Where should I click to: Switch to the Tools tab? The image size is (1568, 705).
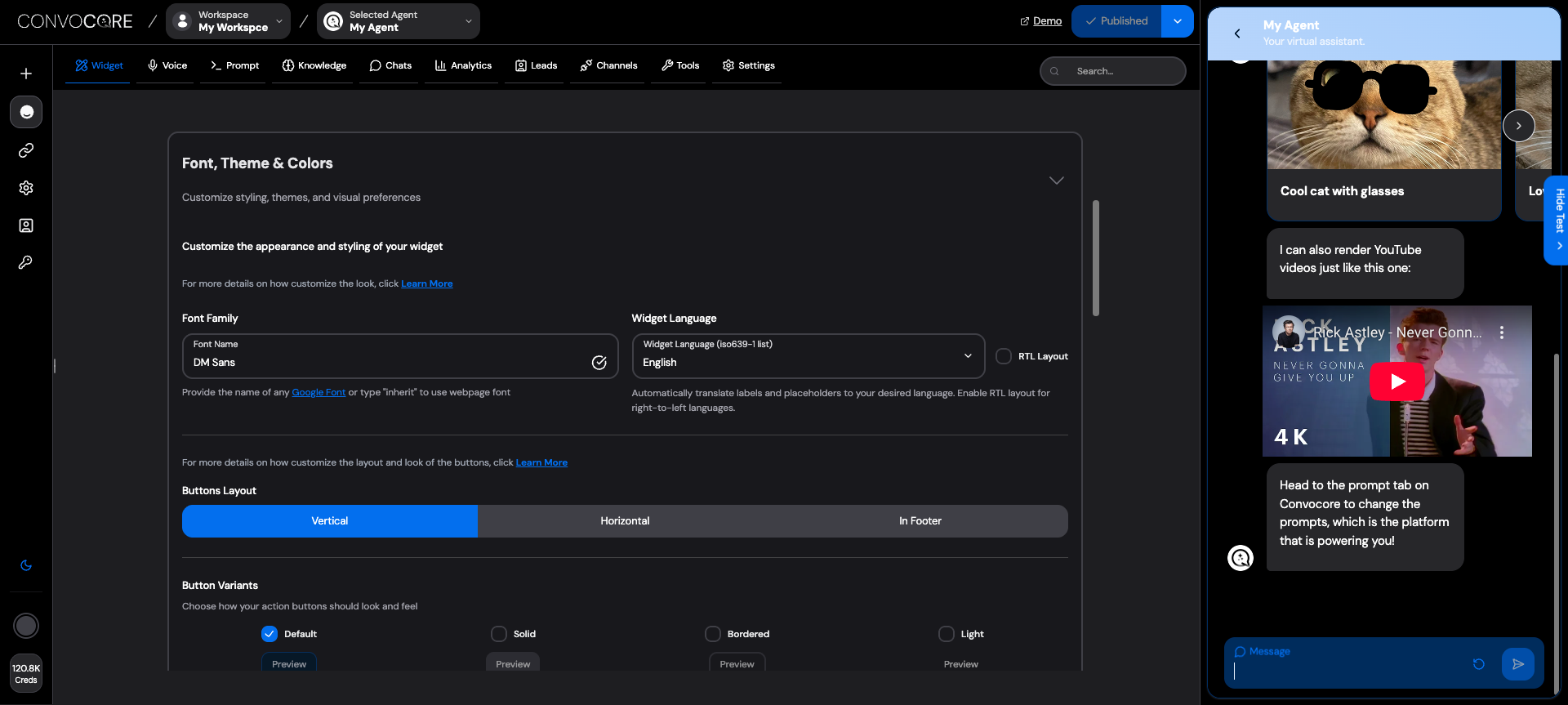680,65
